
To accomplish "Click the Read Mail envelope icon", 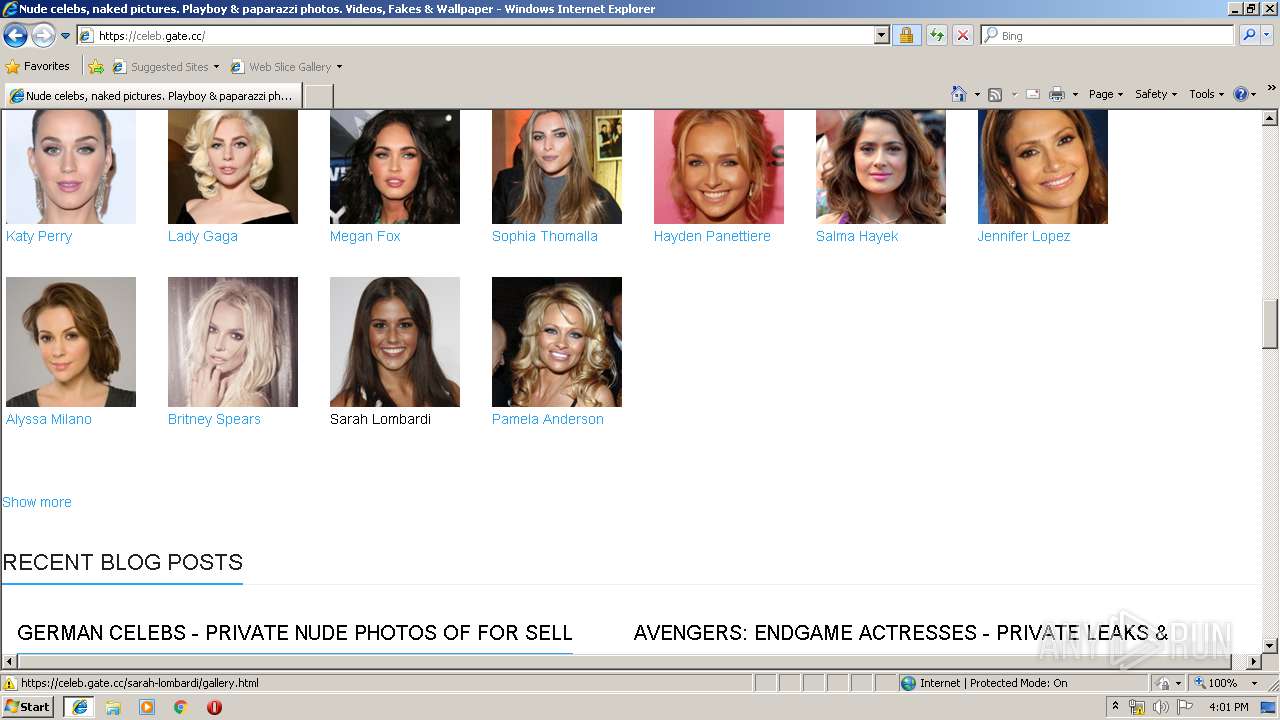I will 1033,94.
